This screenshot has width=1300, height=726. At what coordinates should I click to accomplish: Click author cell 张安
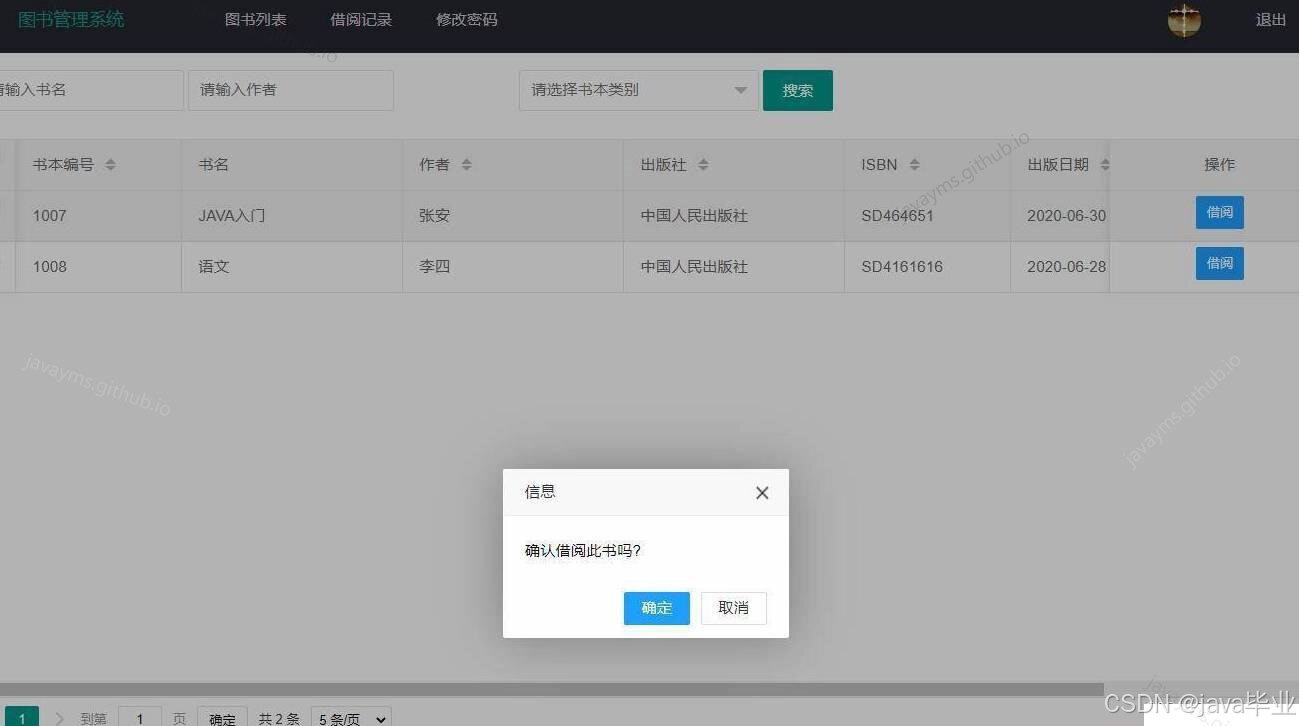(x=513, y=215)
